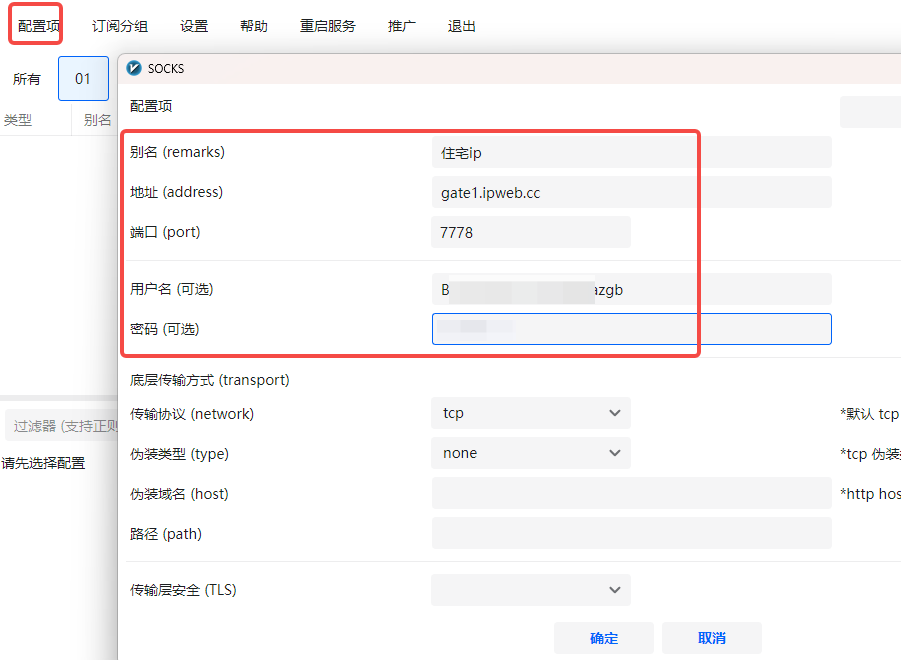Click the 类型 column header
Image resolution: width=901 pixels, height=660 pixels.
(18, 119)
